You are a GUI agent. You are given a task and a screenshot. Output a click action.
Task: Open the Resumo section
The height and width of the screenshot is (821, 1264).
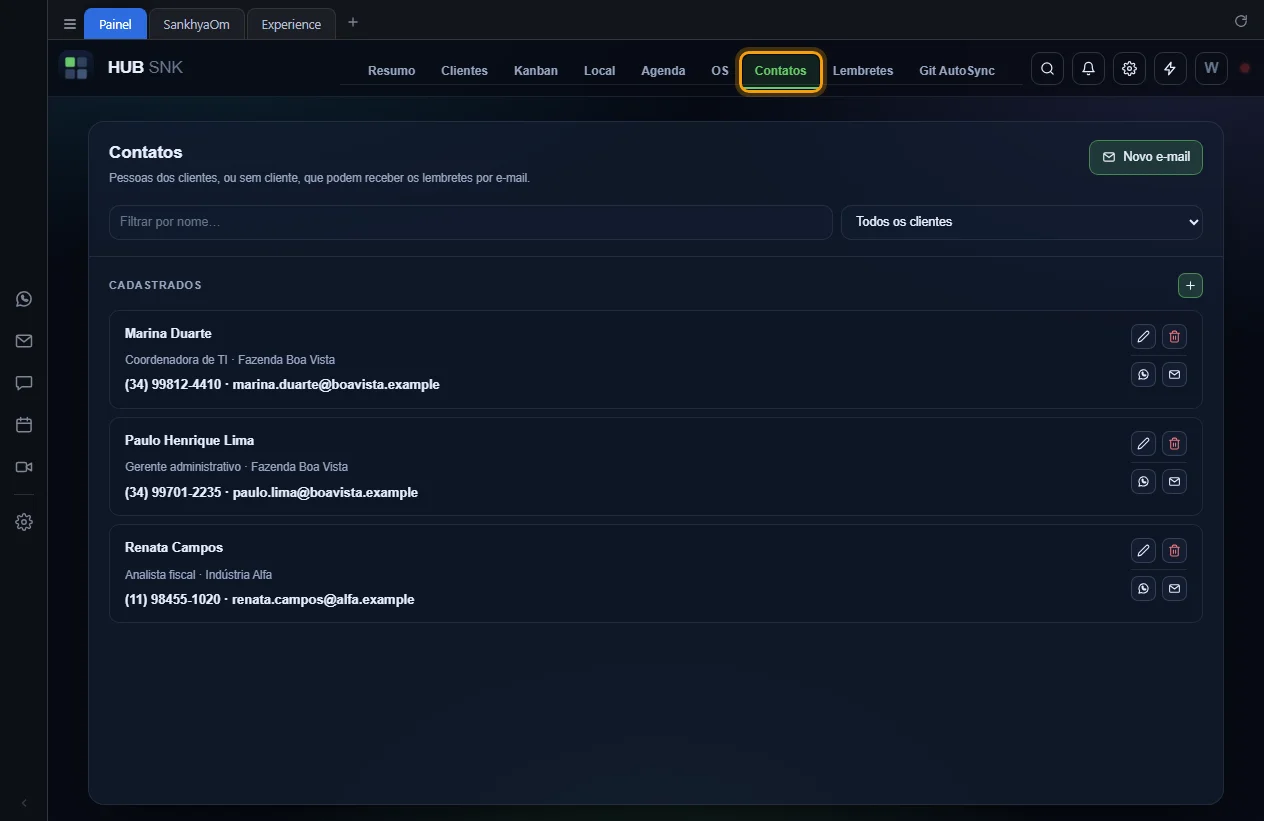coord(391,71)
